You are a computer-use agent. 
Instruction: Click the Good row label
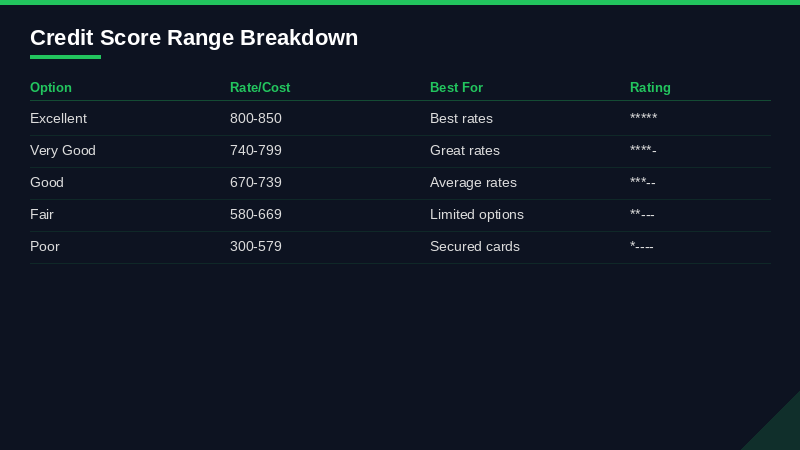point(47,183)
